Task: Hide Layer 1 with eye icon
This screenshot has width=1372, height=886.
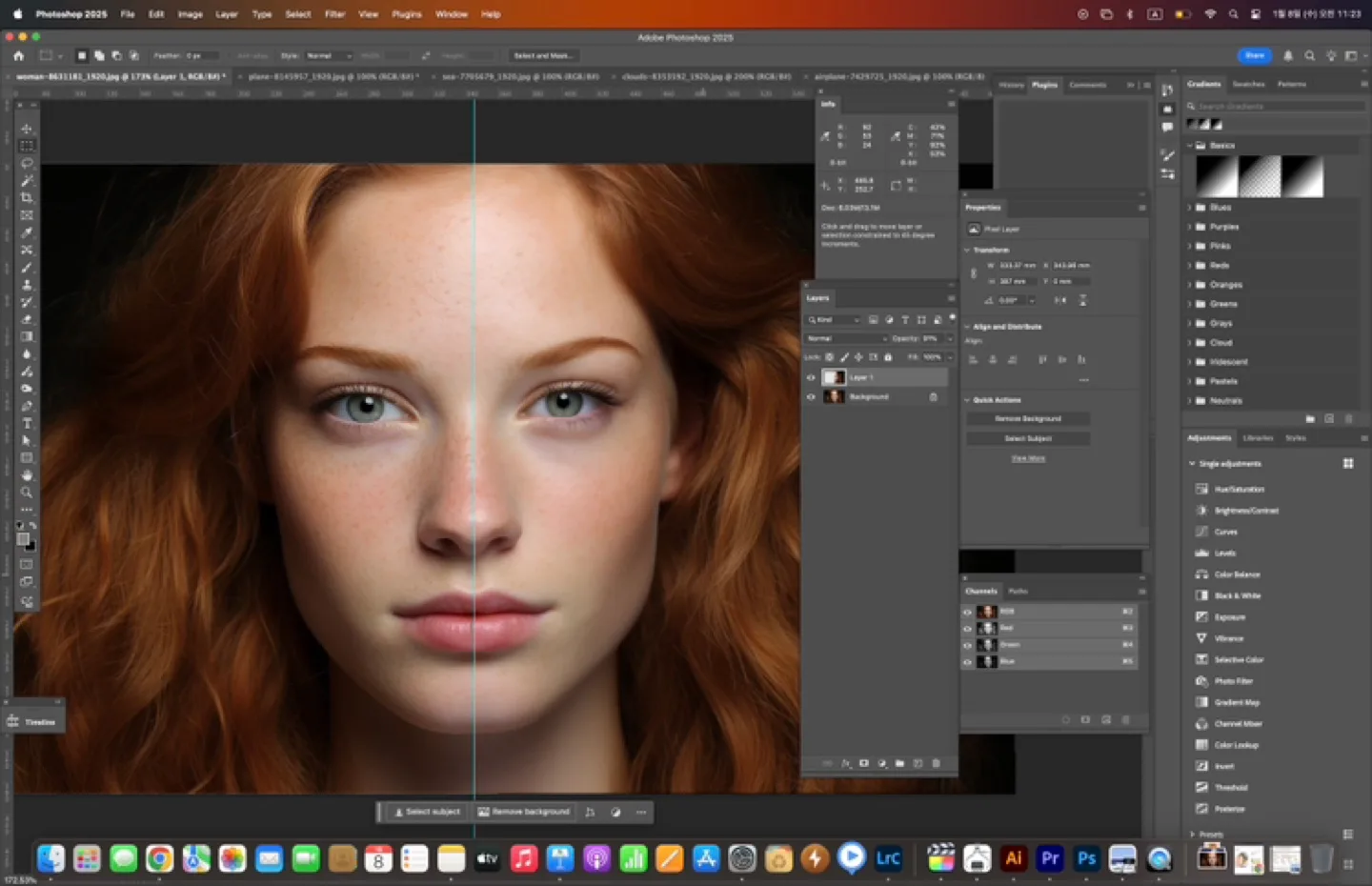Action: point(812,377)
